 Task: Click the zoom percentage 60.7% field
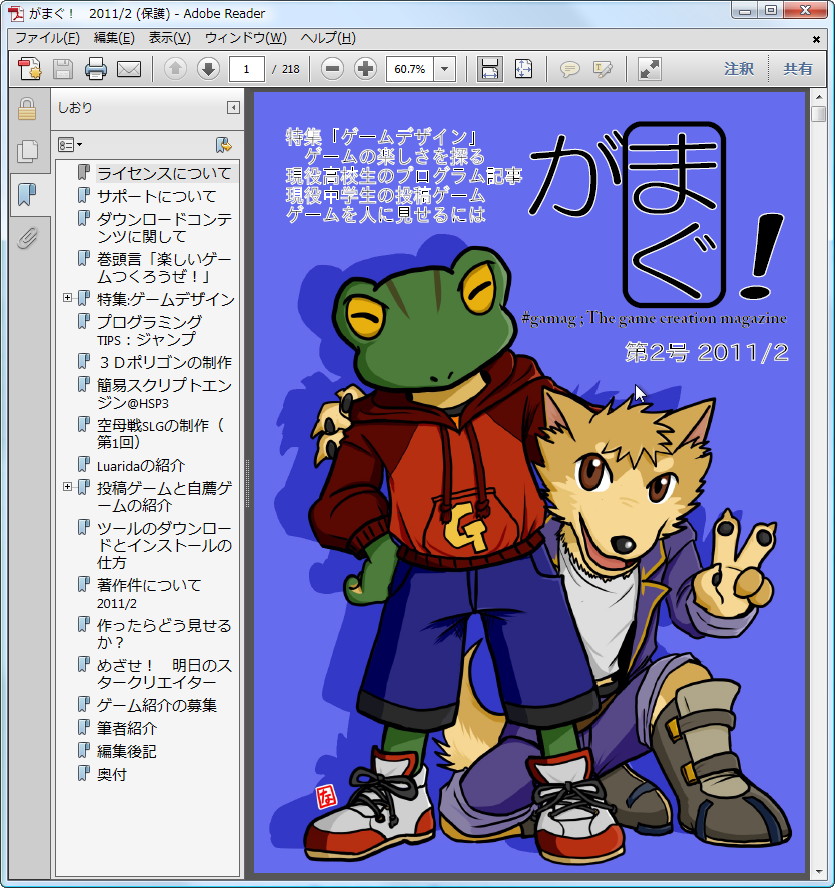click(x=410, y=69)
